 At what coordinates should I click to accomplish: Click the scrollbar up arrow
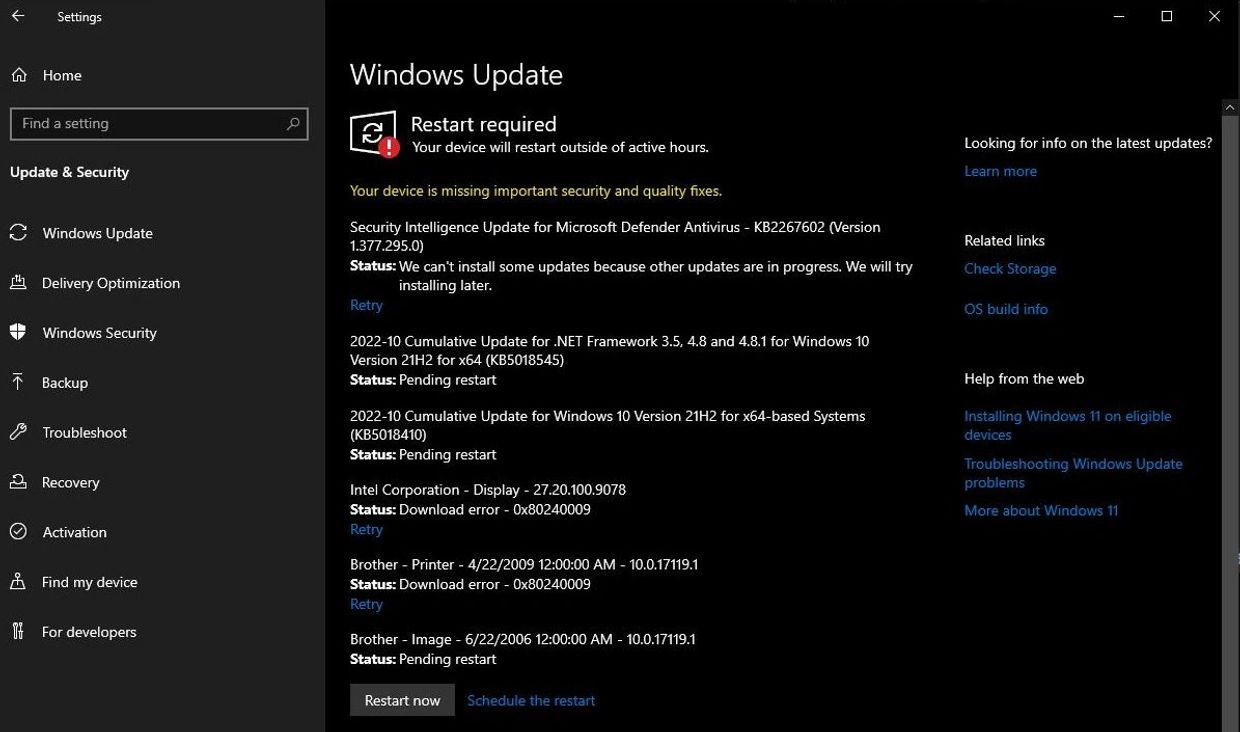pos(1231,106)
